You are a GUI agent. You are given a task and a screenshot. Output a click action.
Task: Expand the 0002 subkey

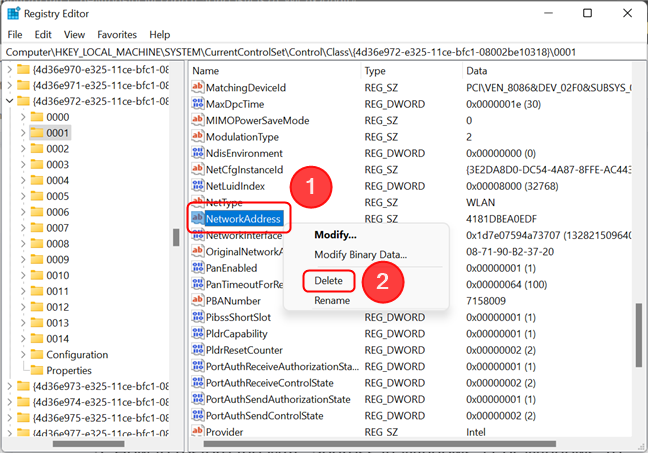tap(23, 149)
